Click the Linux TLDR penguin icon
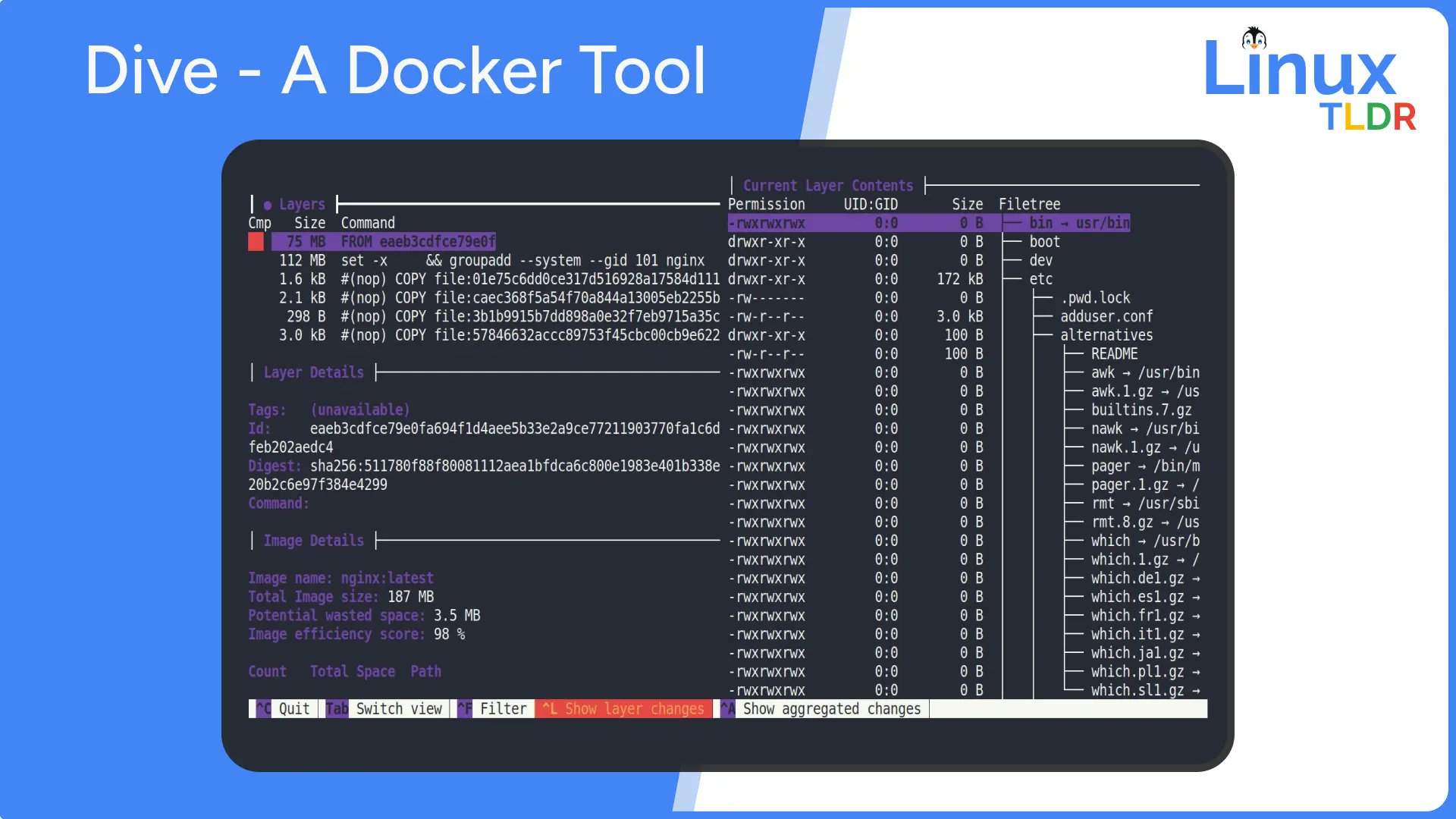Viewport: 1456px width, 819px height. pos(1254,38)
